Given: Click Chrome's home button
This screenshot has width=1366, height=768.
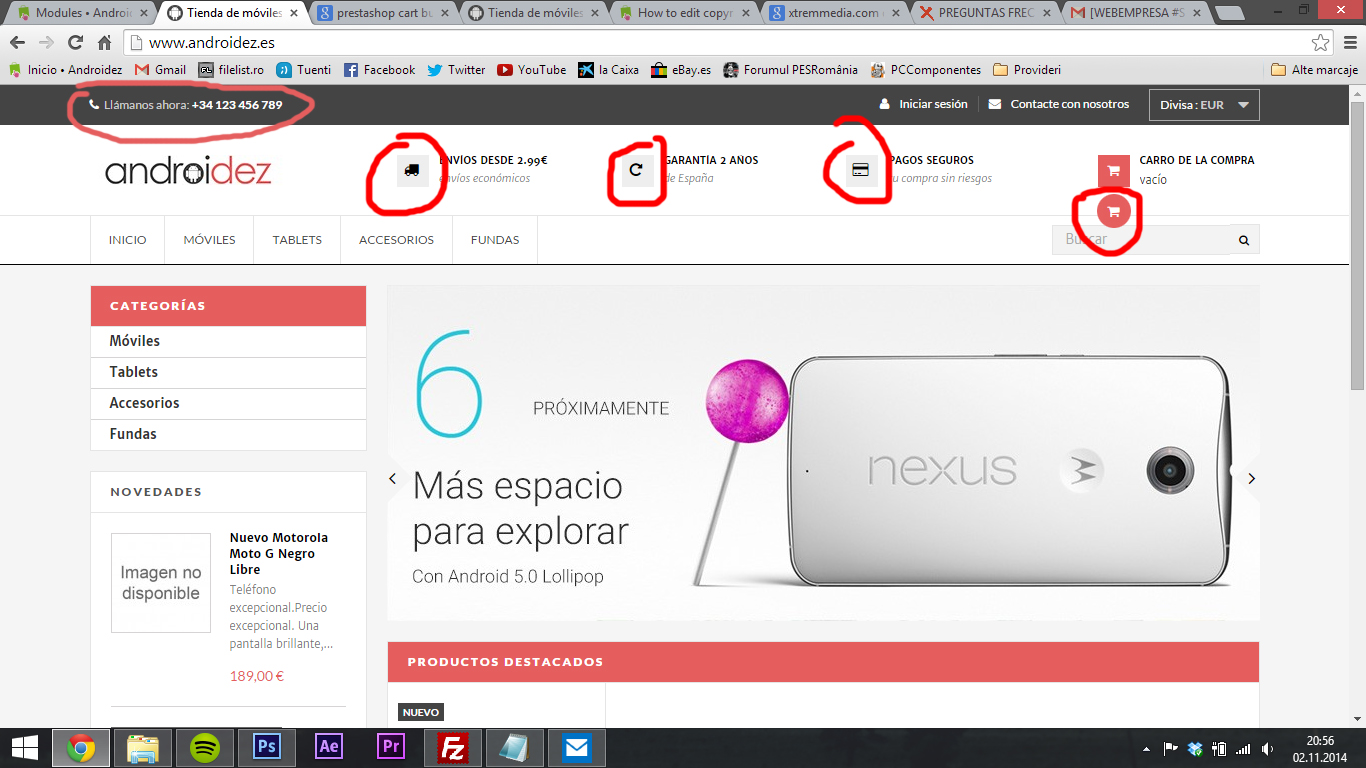Looking at the screenshot, I should pyautogui.click(x=104, y=43).
